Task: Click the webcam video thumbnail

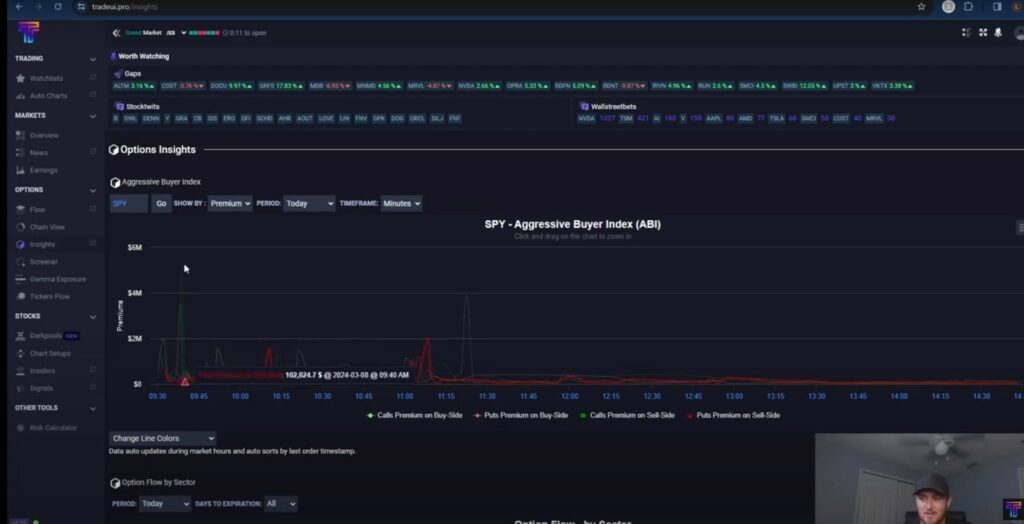Action: click(x=919, y=478)
